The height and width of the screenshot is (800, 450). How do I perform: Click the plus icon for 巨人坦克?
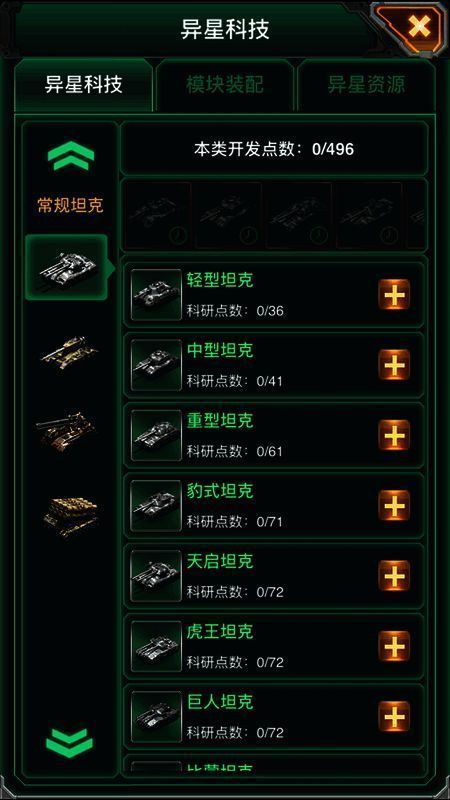pyautogui.click(x=394, y=717)
